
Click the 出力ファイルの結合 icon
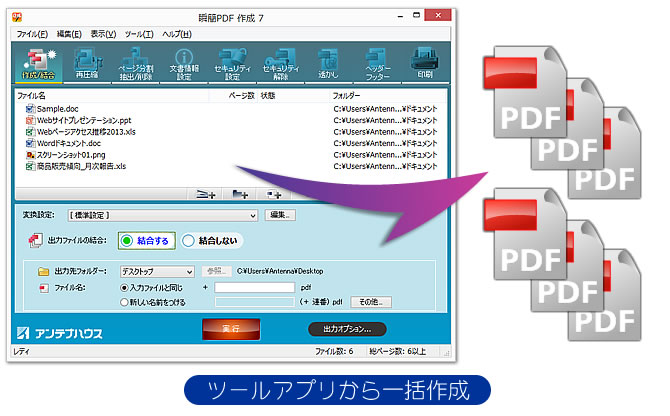[x=35, y=240]
